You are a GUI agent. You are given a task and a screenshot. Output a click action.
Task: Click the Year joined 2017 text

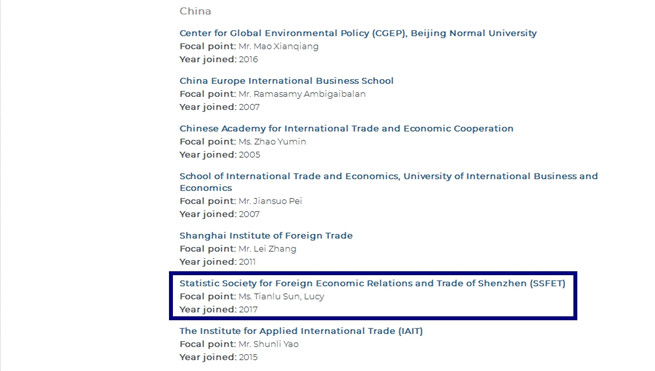pos(218,310)
